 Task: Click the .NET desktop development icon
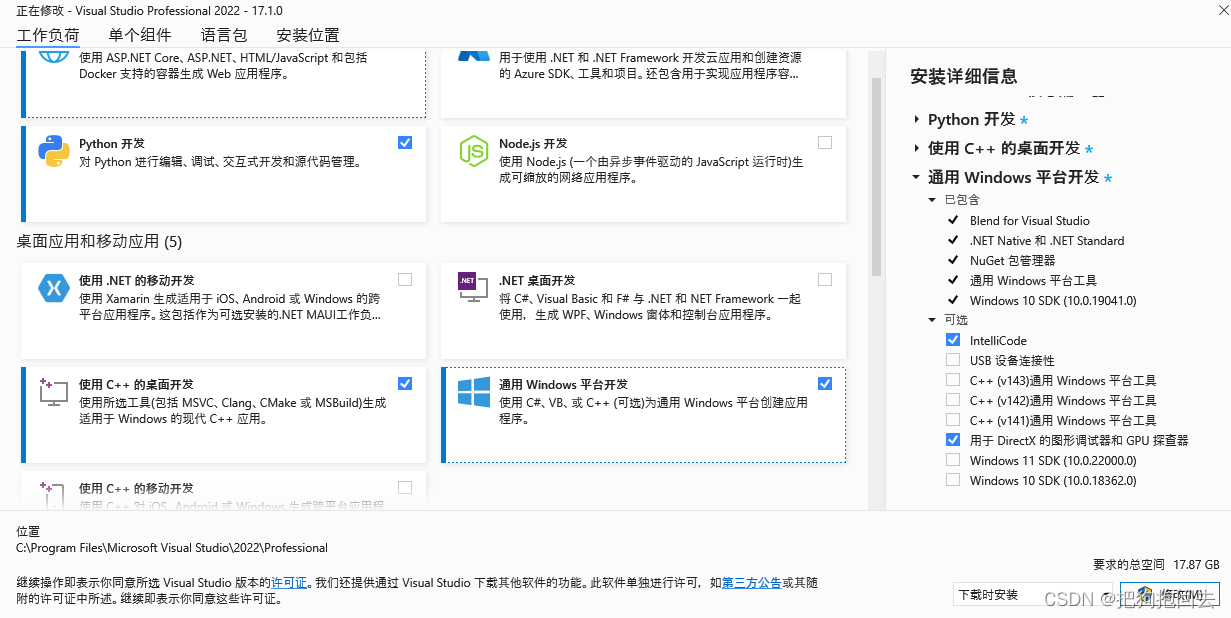click(x=473, y=287)
